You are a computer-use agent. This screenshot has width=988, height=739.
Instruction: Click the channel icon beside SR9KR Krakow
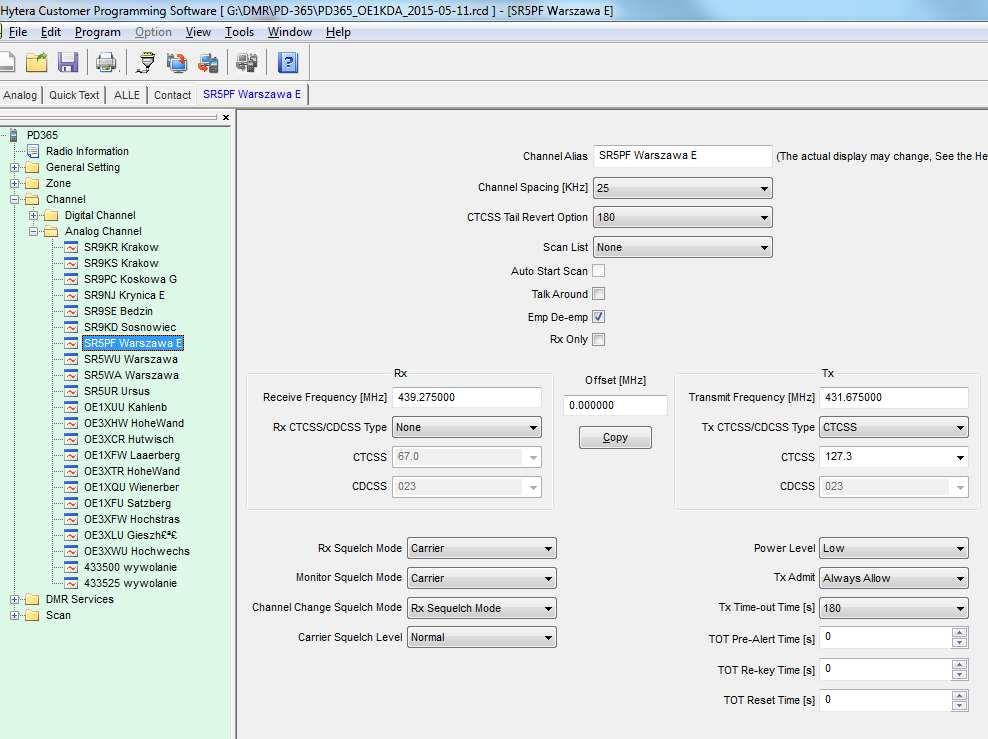[71, 248]
